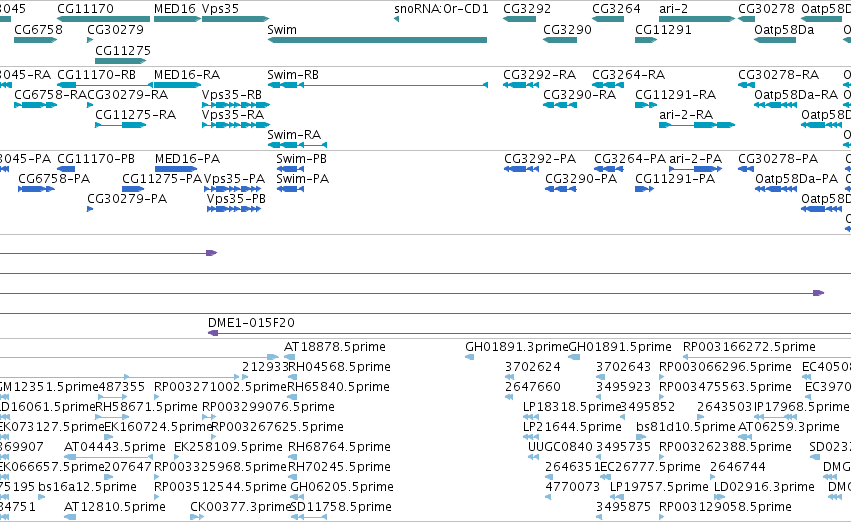Click the CG3290-PA CDS label

pyautogui.click(x=581, y=179)
